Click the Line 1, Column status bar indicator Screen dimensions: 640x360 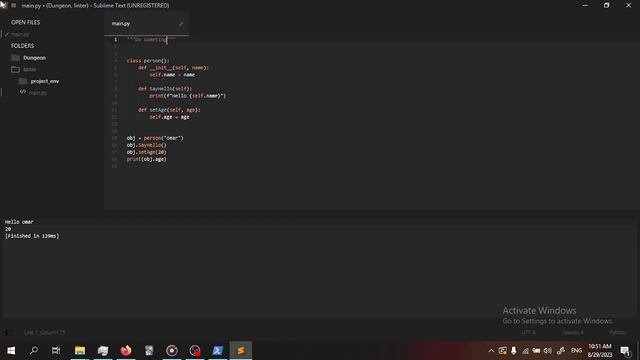tap(44, 332)
